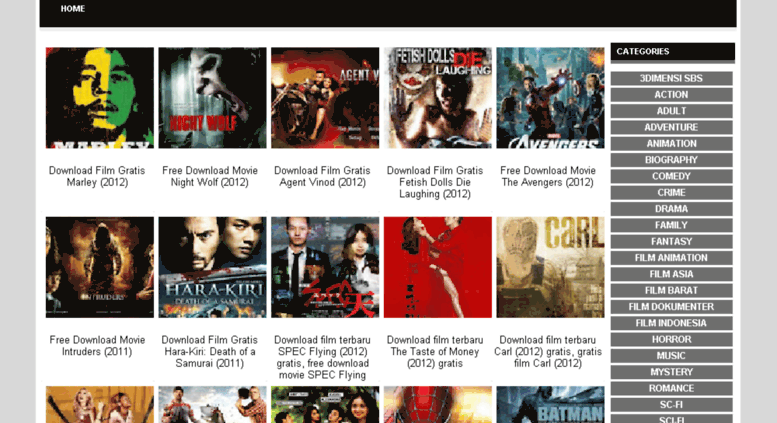The image size is (777, 423).
Task: Follow link Free Download Movie Intruders (2011)
Action: (97, 346)
